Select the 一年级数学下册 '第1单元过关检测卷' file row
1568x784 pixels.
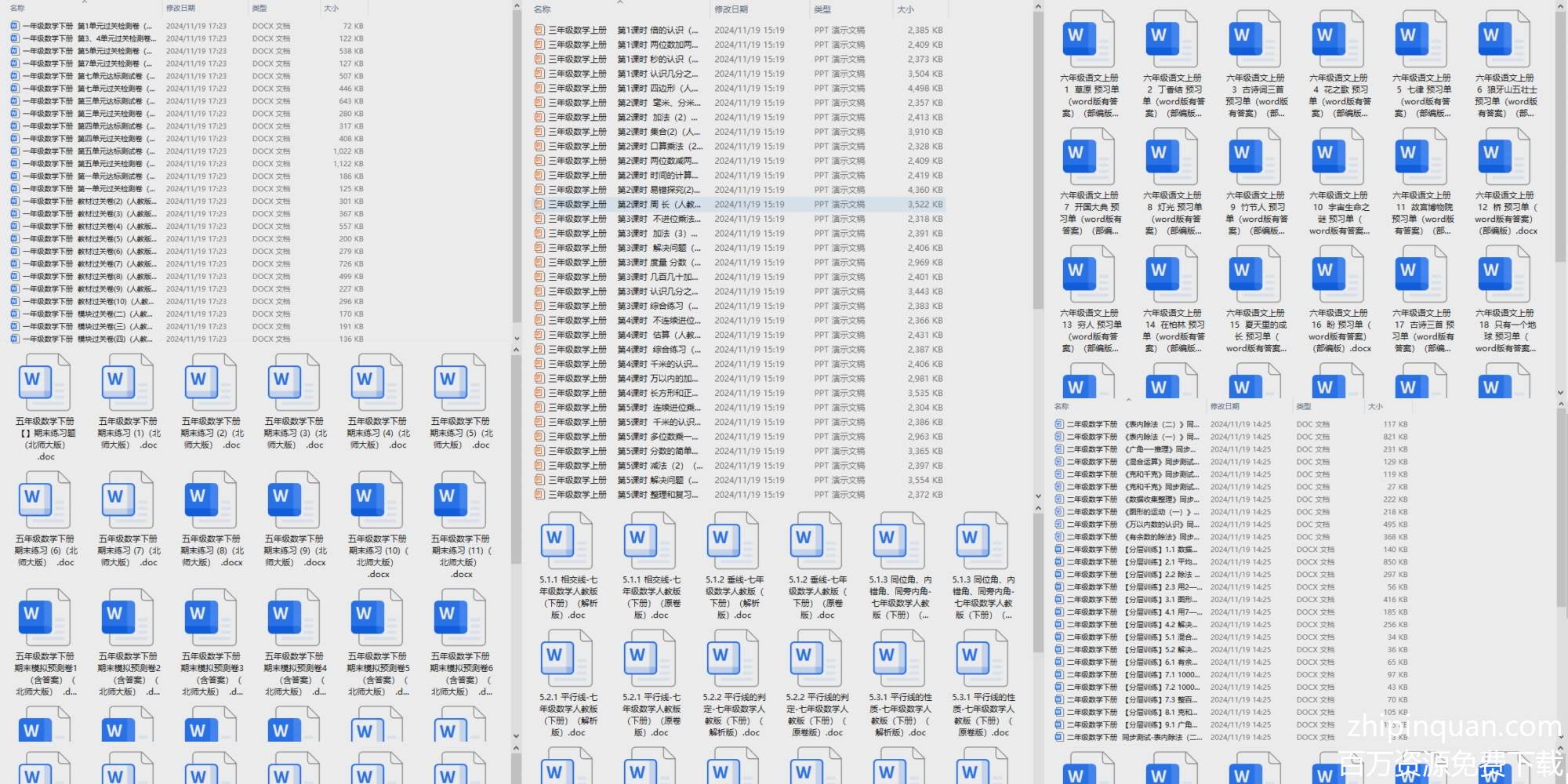pos(86,26)
